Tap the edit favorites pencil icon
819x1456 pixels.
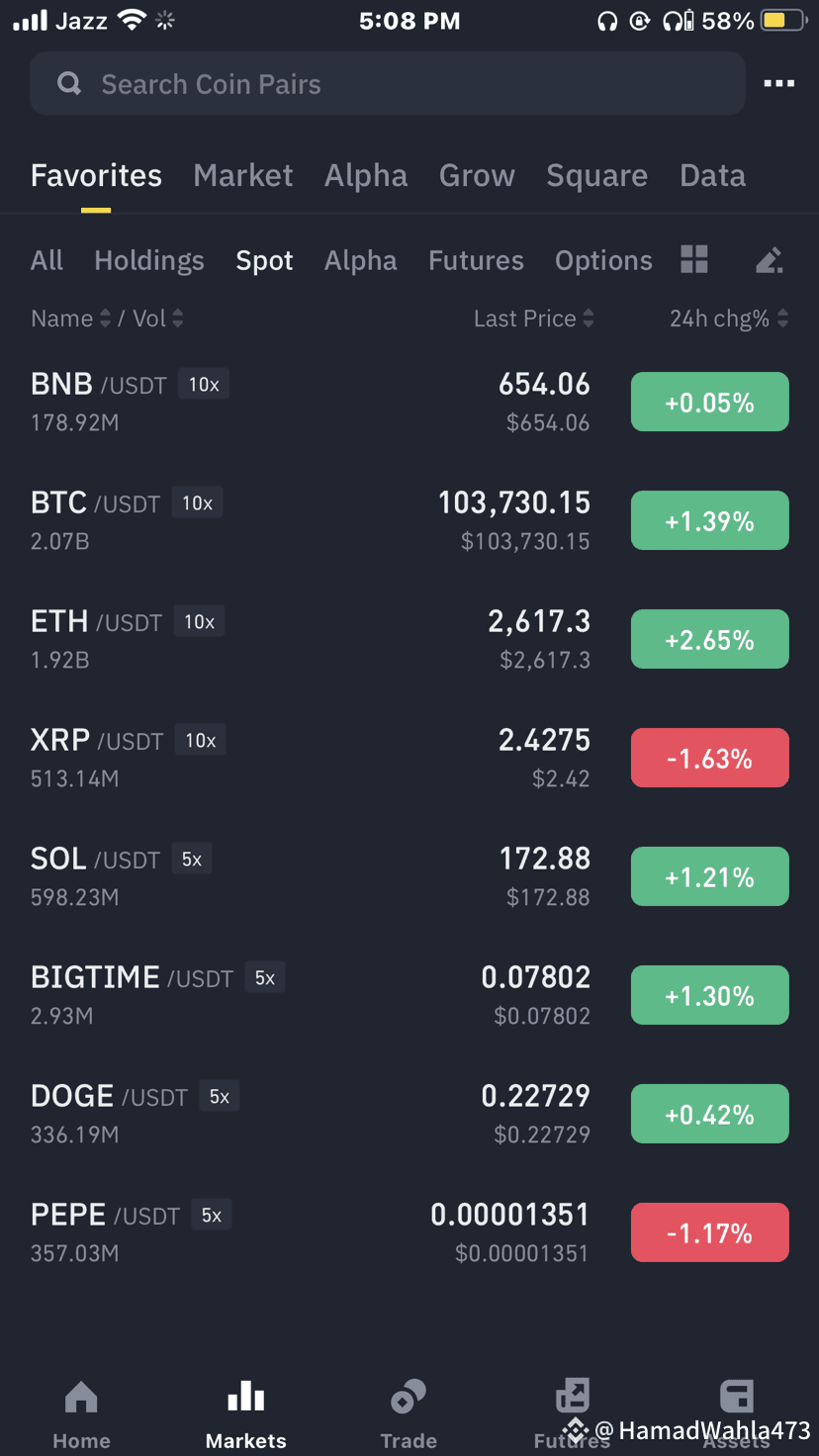pos(769,260)
